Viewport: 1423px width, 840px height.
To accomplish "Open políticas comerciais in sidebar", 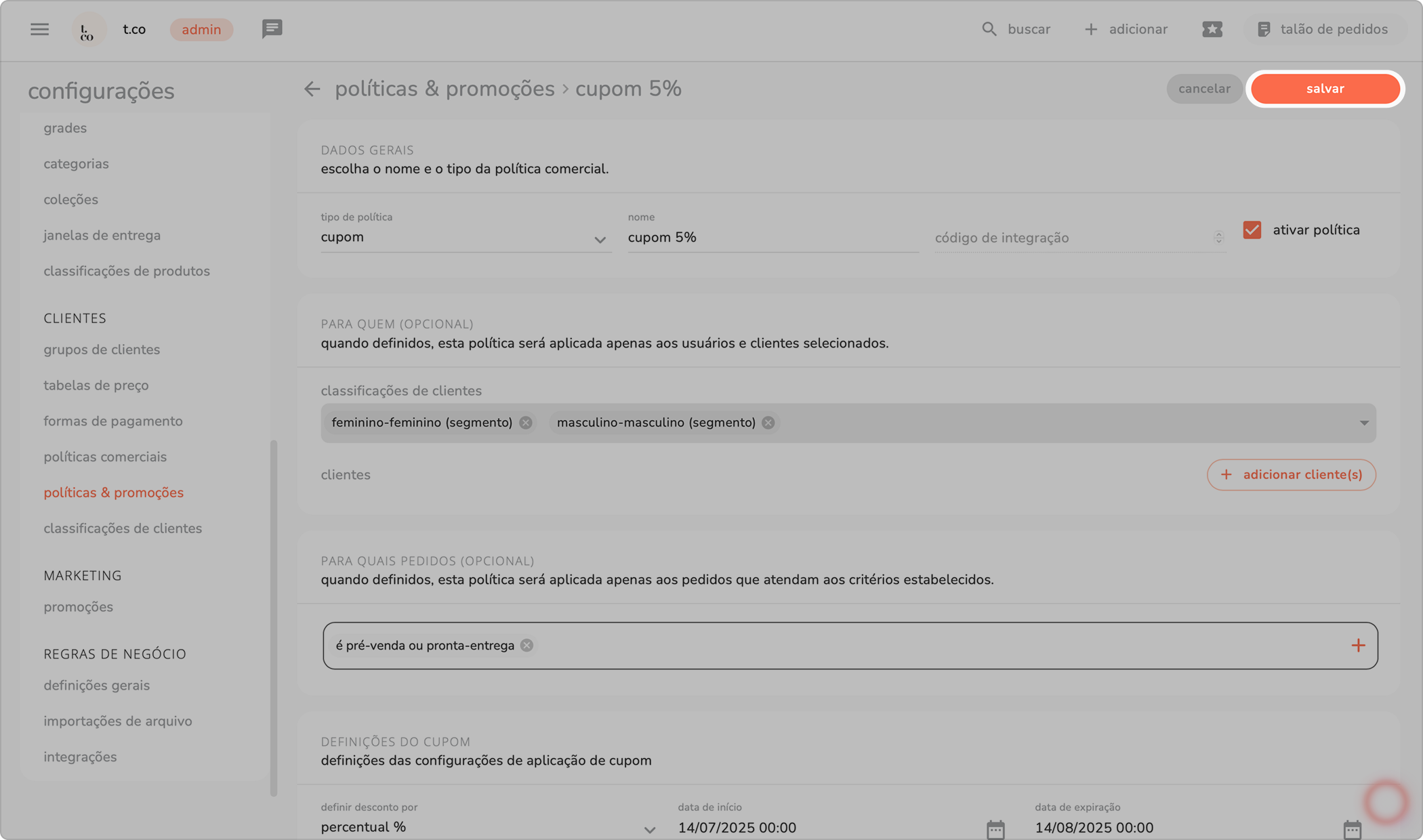I will [x=105, y=457].
